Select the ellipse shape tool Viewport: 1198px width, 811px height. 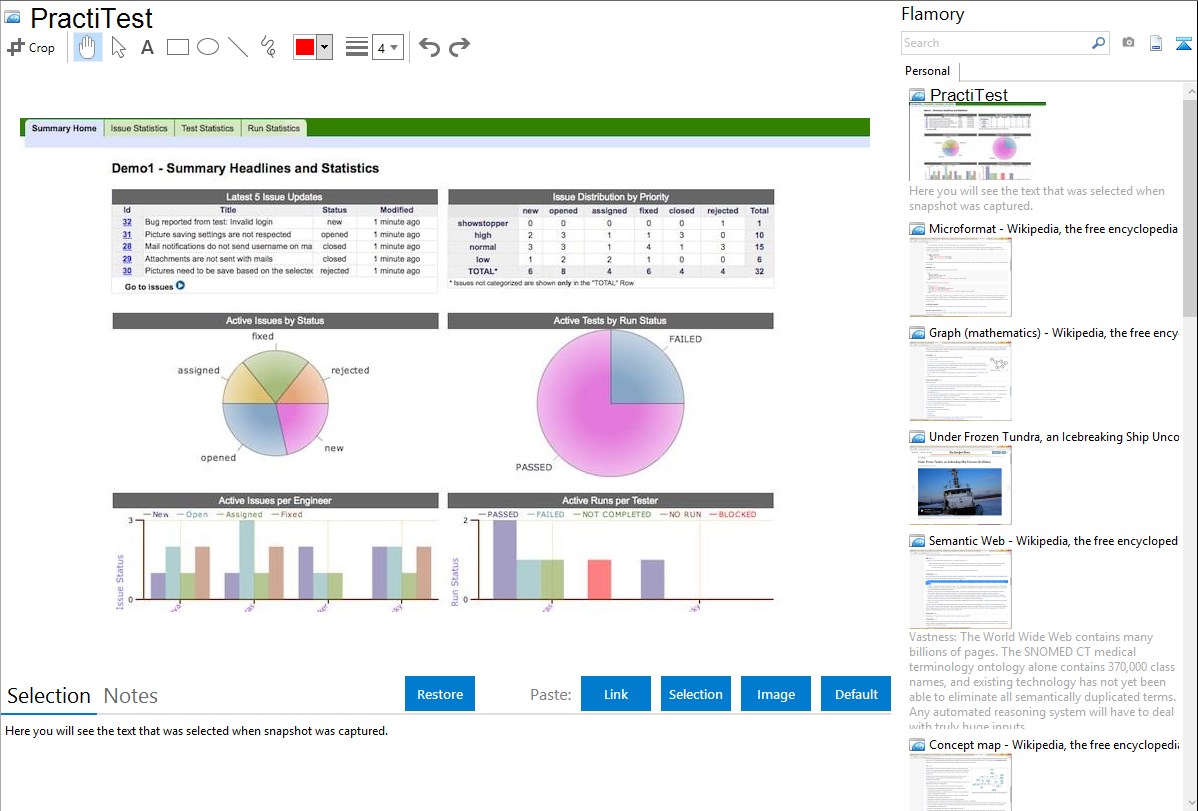(208, 47)
